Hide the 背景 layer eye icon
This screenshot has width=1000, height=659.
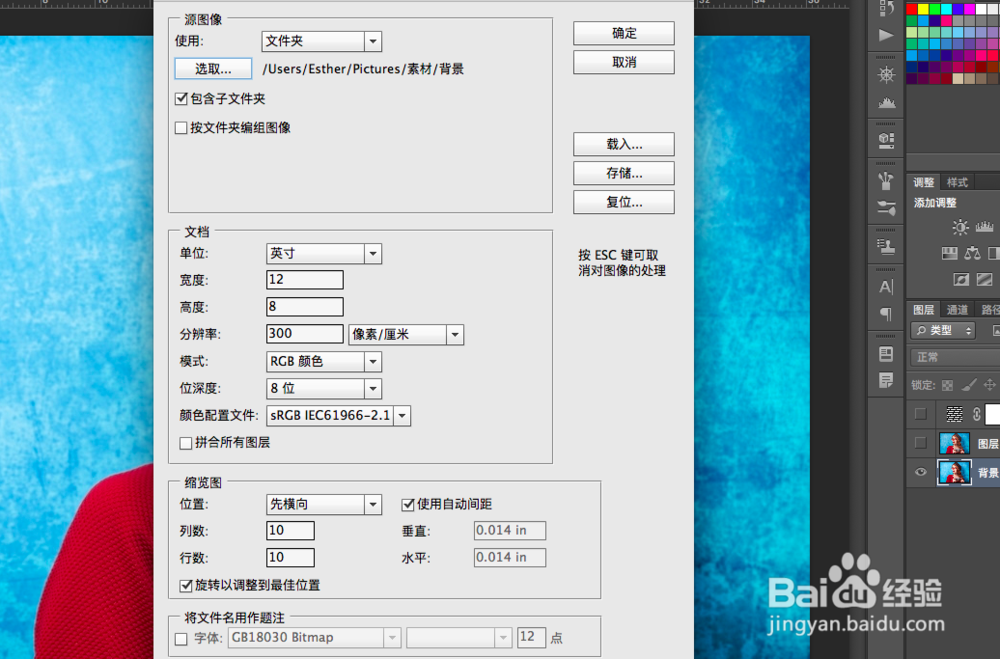920,472
